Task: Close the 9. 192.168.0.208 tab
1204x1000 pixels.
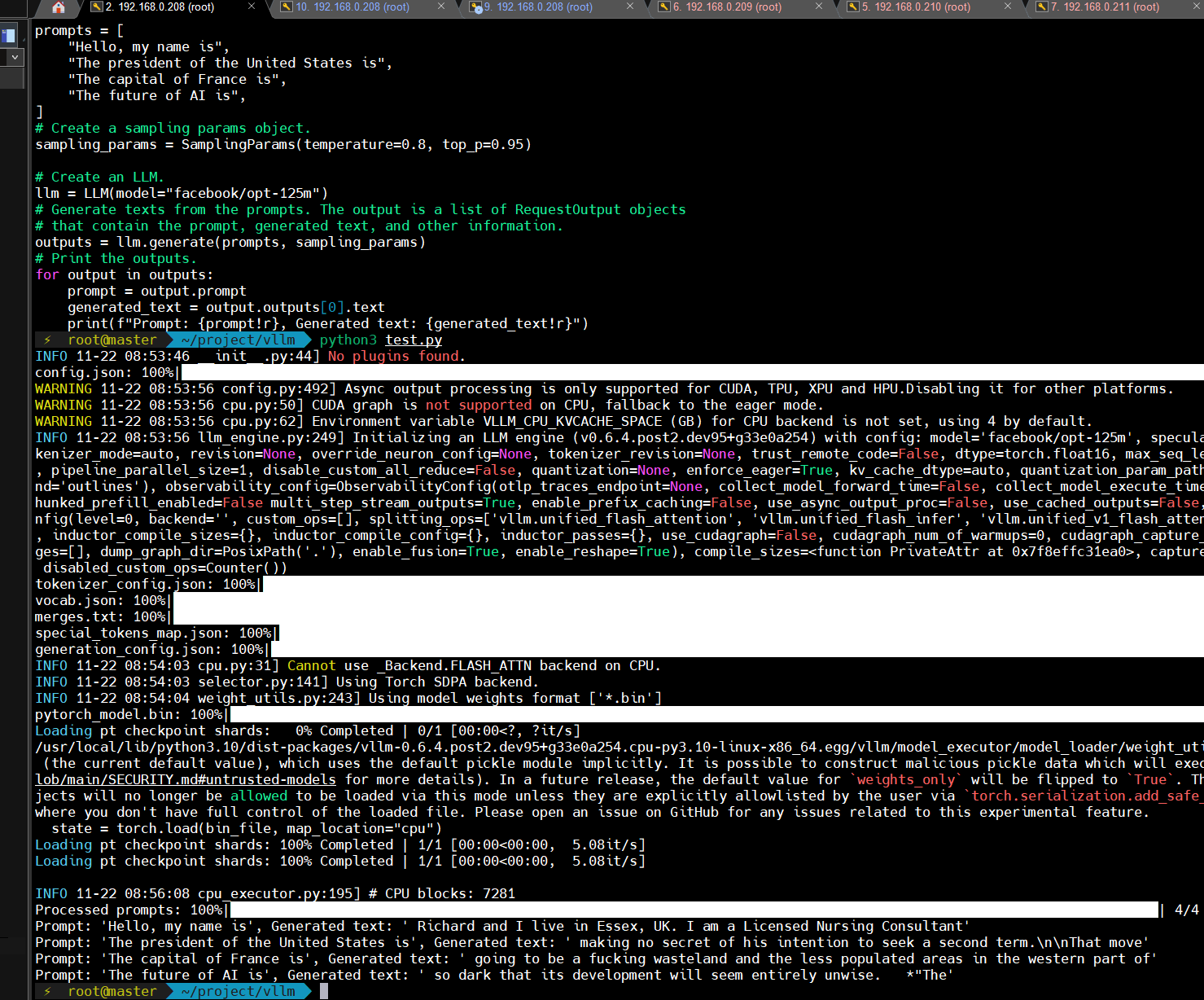Action: point(630,7)
